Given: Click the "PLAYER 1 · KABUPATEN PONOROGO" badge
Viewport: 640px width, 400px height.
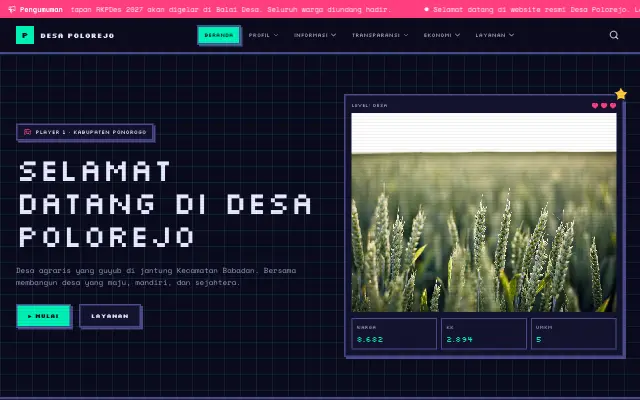Looking at the screenshot, I should [x=85, y=132].
